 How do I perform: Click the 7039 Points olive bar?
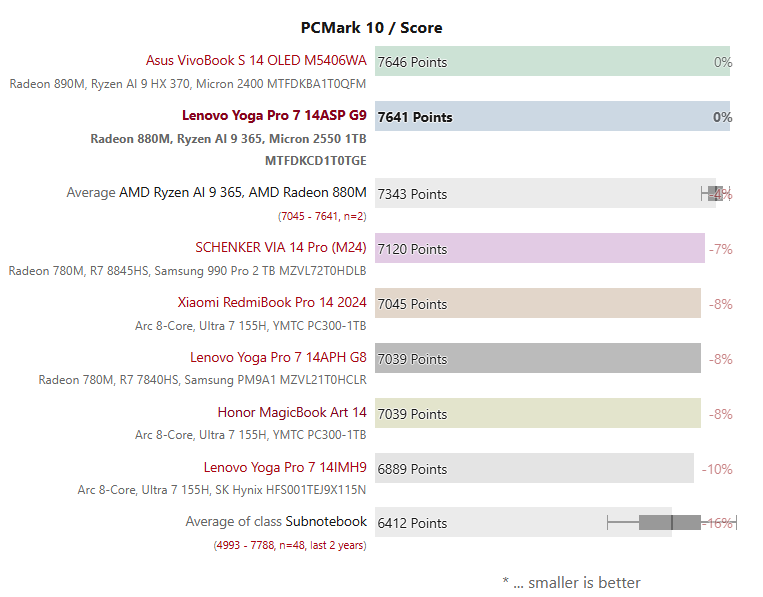pos(538,413)
